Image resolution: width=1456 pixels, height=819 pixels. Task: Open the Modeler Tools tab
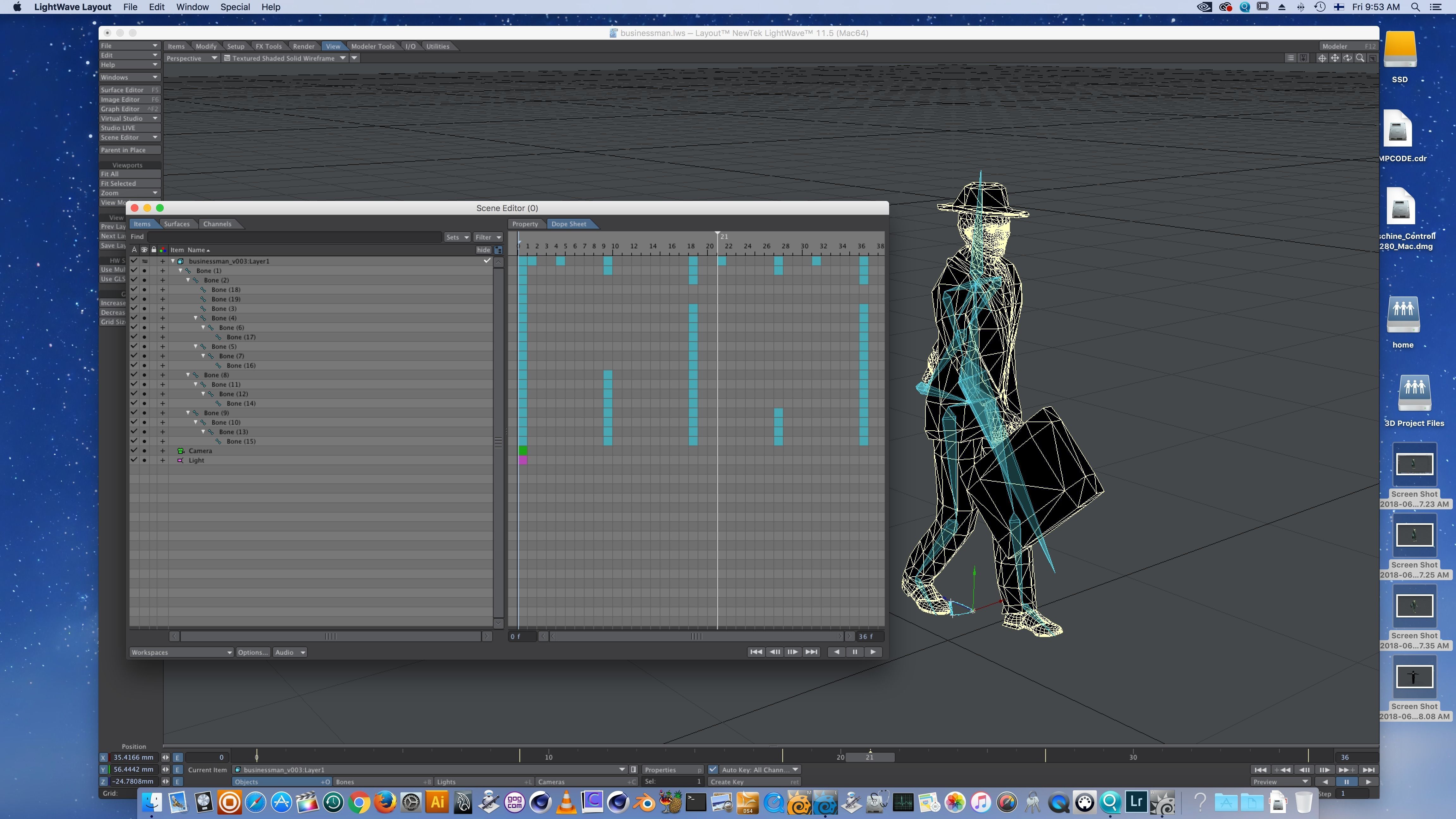click(373, 46)
